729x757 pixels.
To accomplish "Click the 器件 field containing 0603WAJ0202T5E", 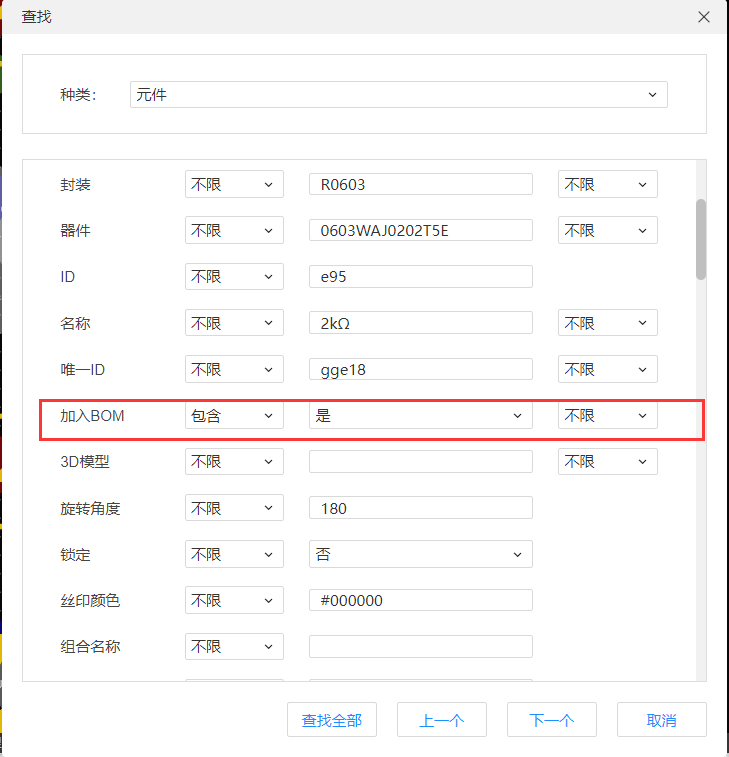I will pyautogui.click(x=420, y=230).
